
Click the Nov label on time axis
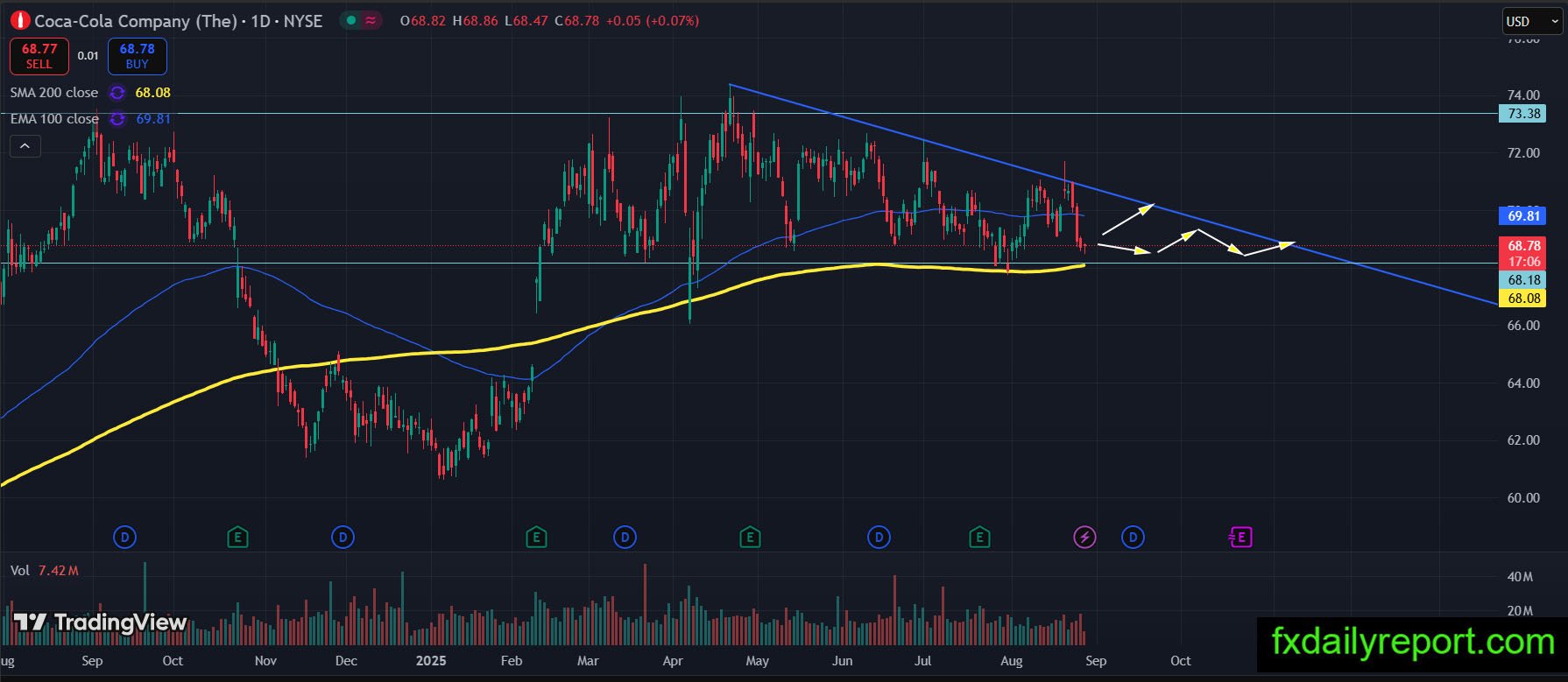[x=265, y=661]
